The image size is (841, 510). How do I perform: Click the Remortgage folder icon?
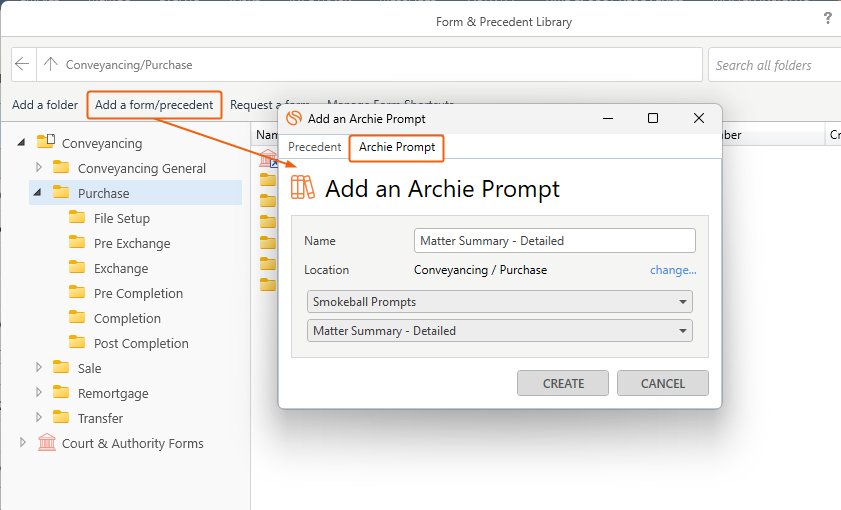(61, 393)
